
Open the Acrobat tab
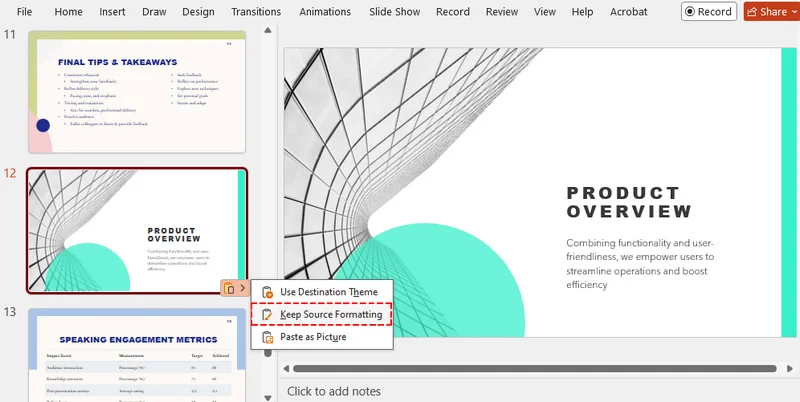629,11
